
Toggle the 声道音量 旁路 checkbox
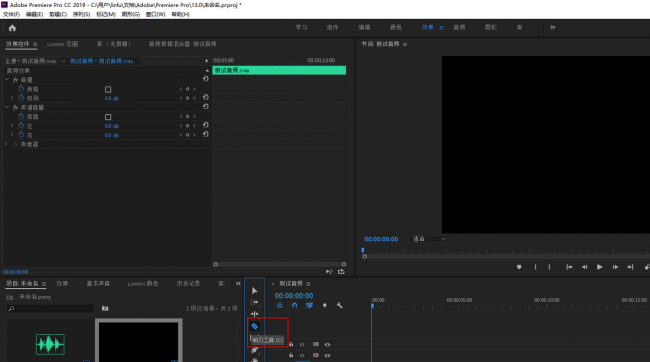click(x=108, y=117)
